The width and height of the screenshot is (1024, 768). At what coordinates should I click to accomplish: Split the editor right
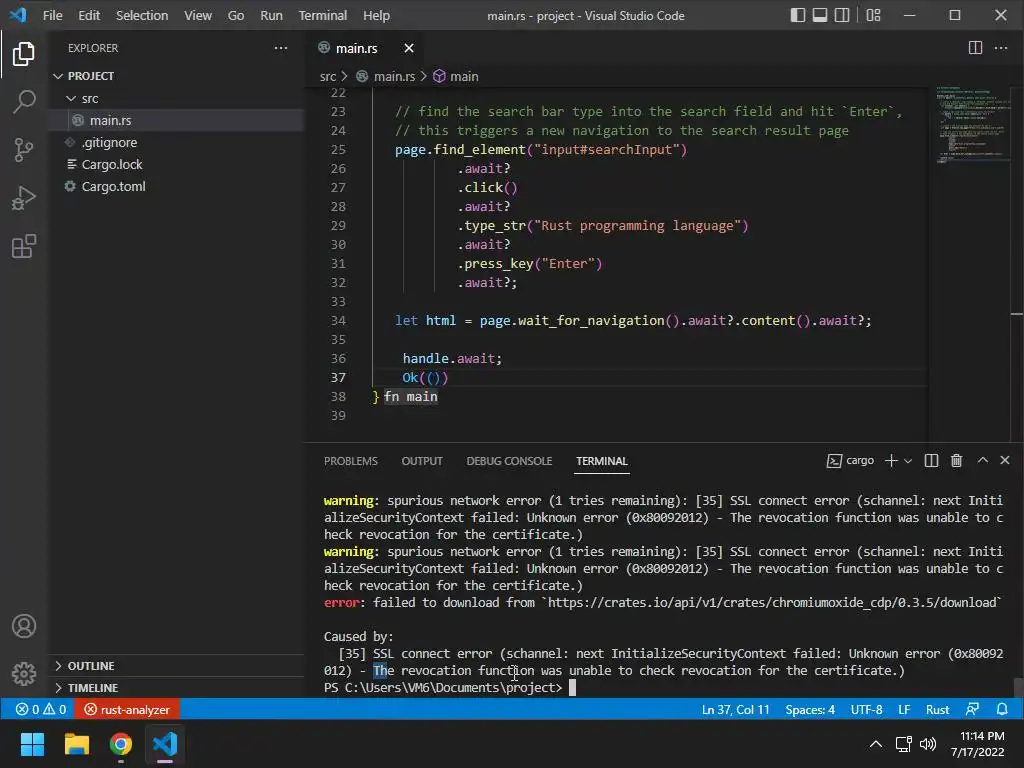(975, 48)
